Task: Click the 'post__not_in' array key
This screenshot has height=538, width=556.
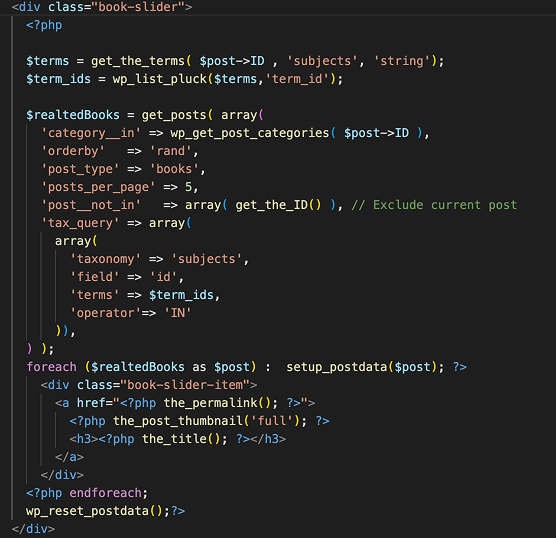Action: click(91, 205)
